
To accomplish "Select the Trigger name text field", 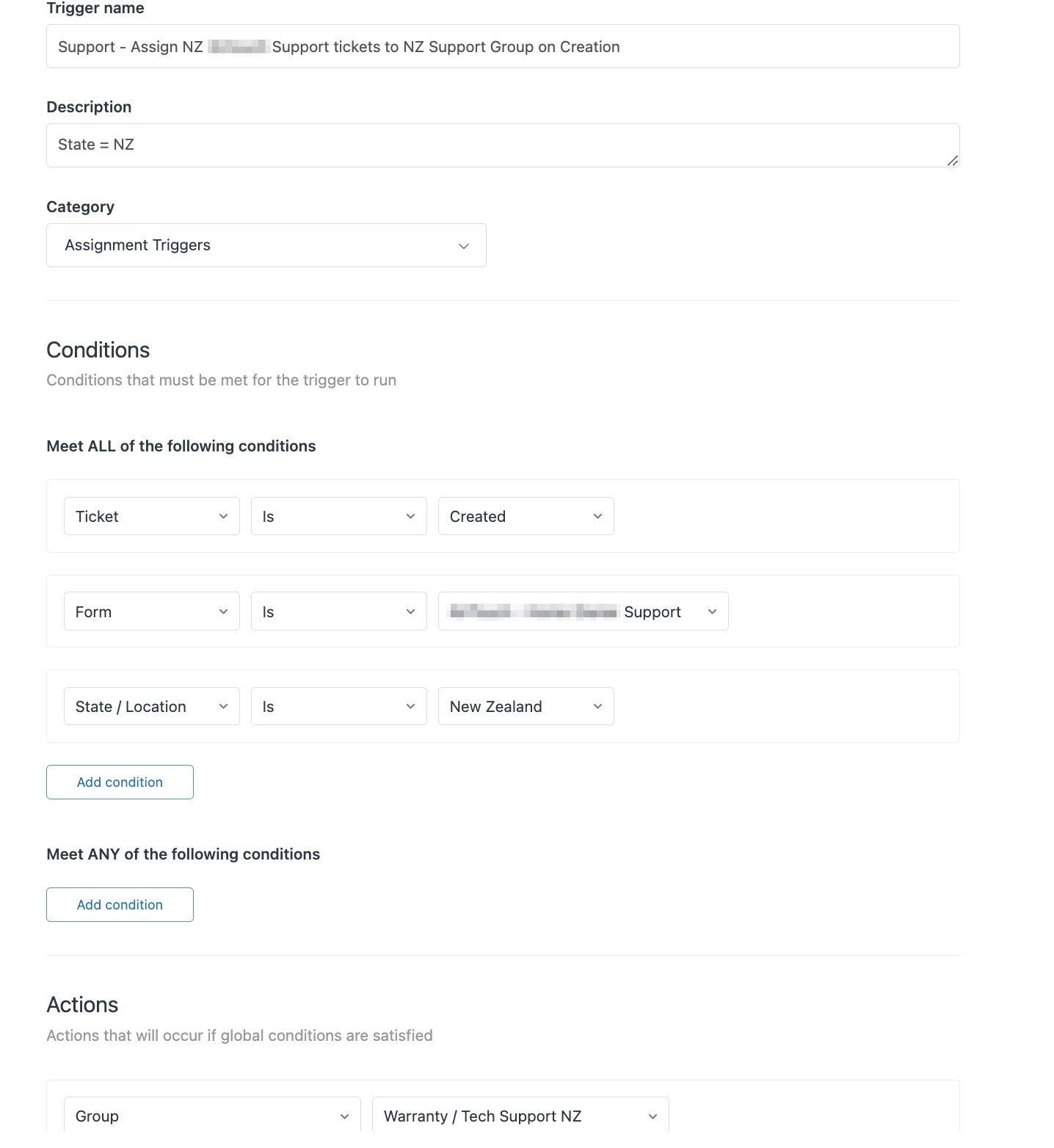I will coord(503,46).
